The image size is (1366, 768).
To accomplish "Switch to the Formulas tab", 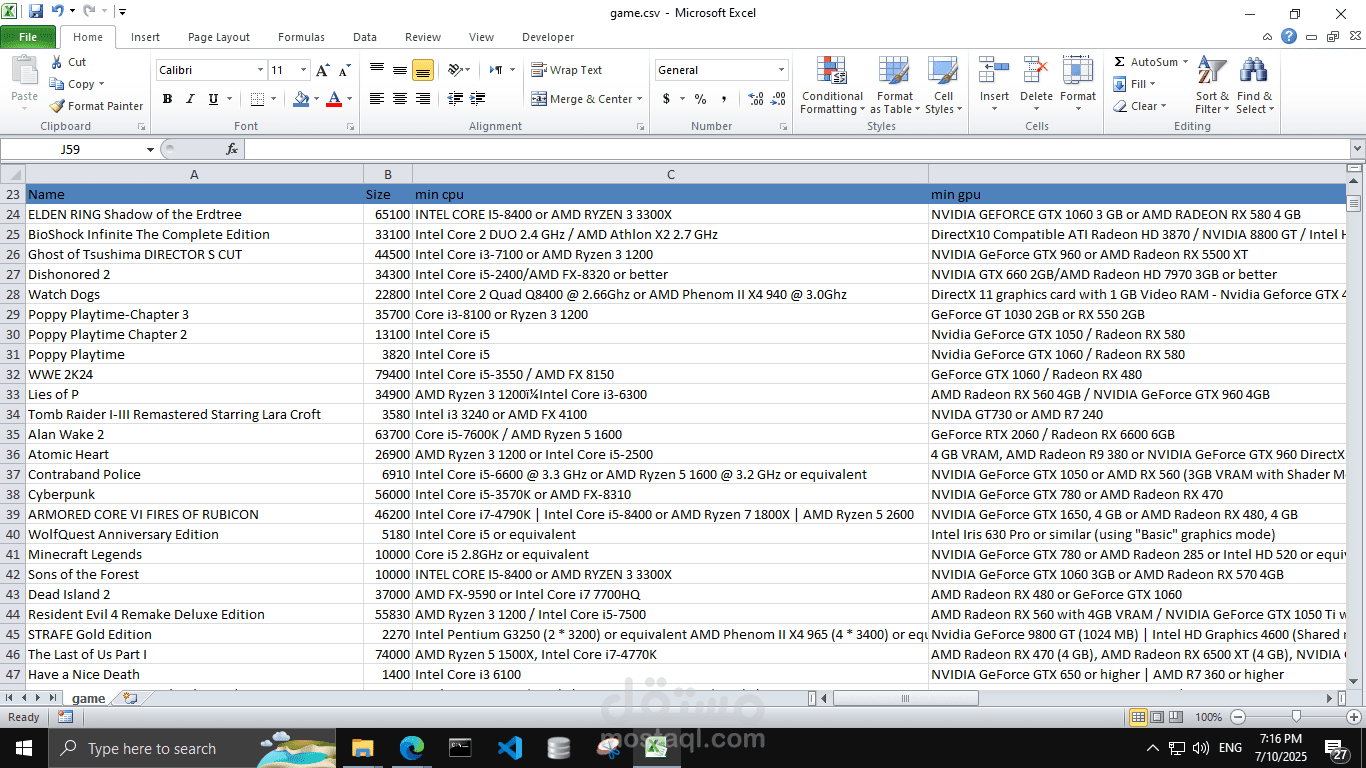I will click(301, 37).
